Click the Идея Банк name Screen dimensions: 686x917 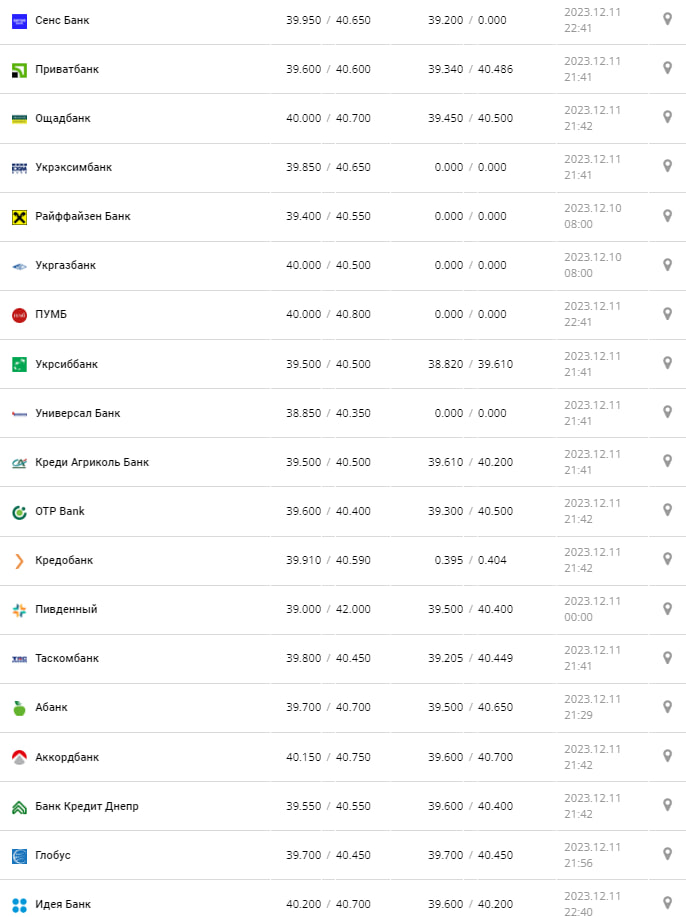click(x=63, y=904)
